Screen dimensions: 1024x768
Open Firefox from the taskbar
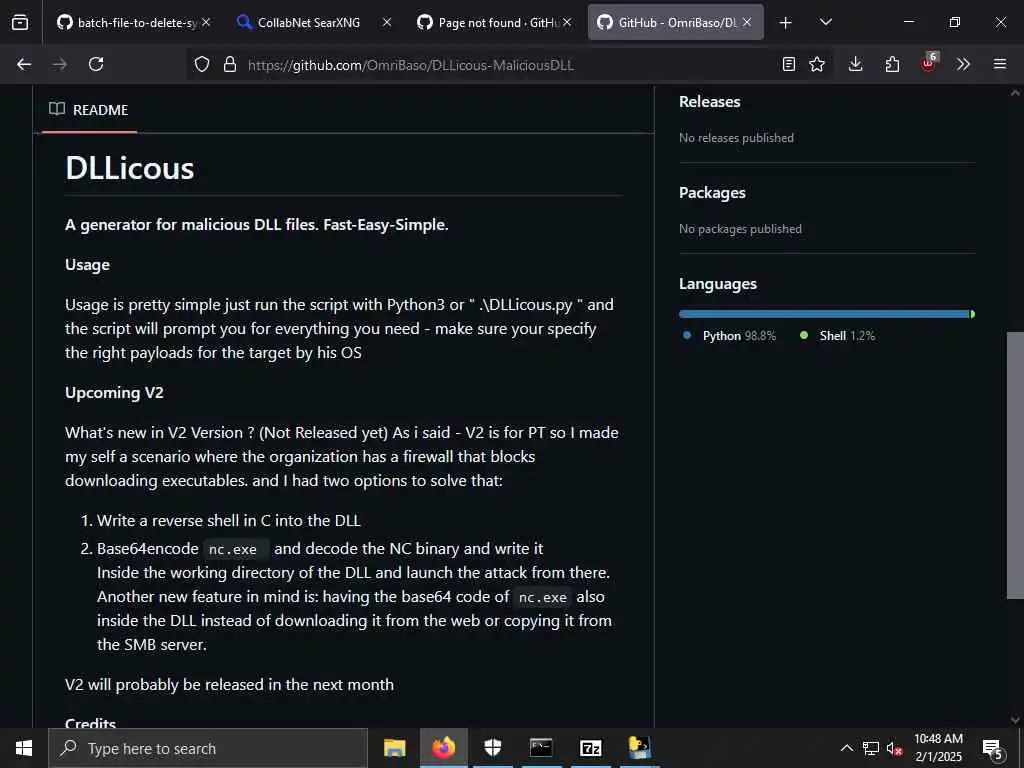point(443,748)
